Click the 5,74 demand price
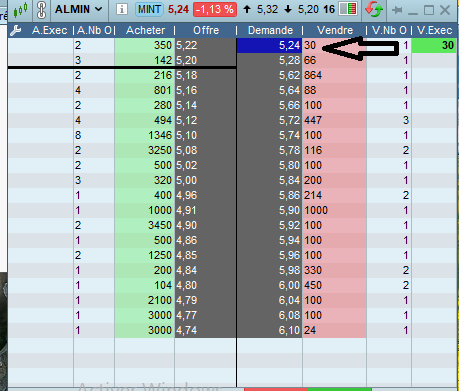The width and height of the screenshot is (459, 391). [x=290, y=135]
